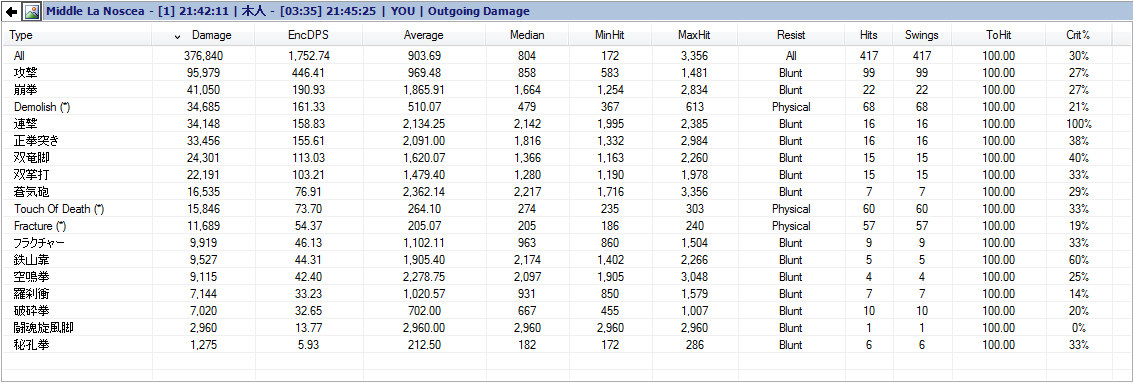Screen dimensions: 1134x387
Task: Select the 連撃 row
Action: pyautogui.click(x=567, y=124)
